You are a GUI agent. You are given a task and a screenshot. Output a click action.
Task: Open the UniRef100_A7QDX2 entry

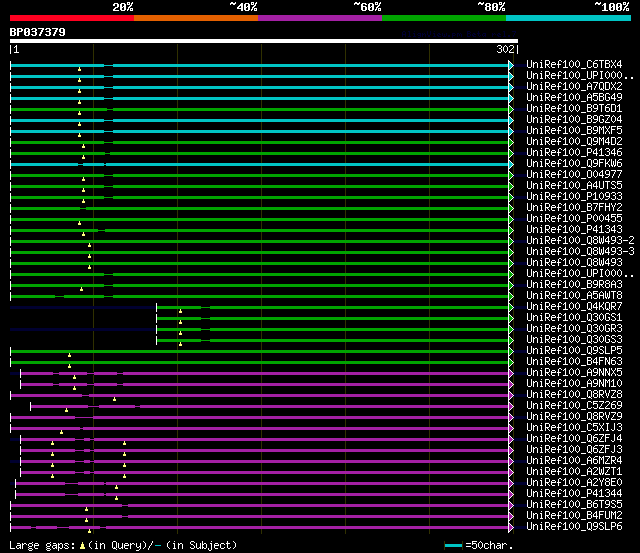click(x=574, y=87)
